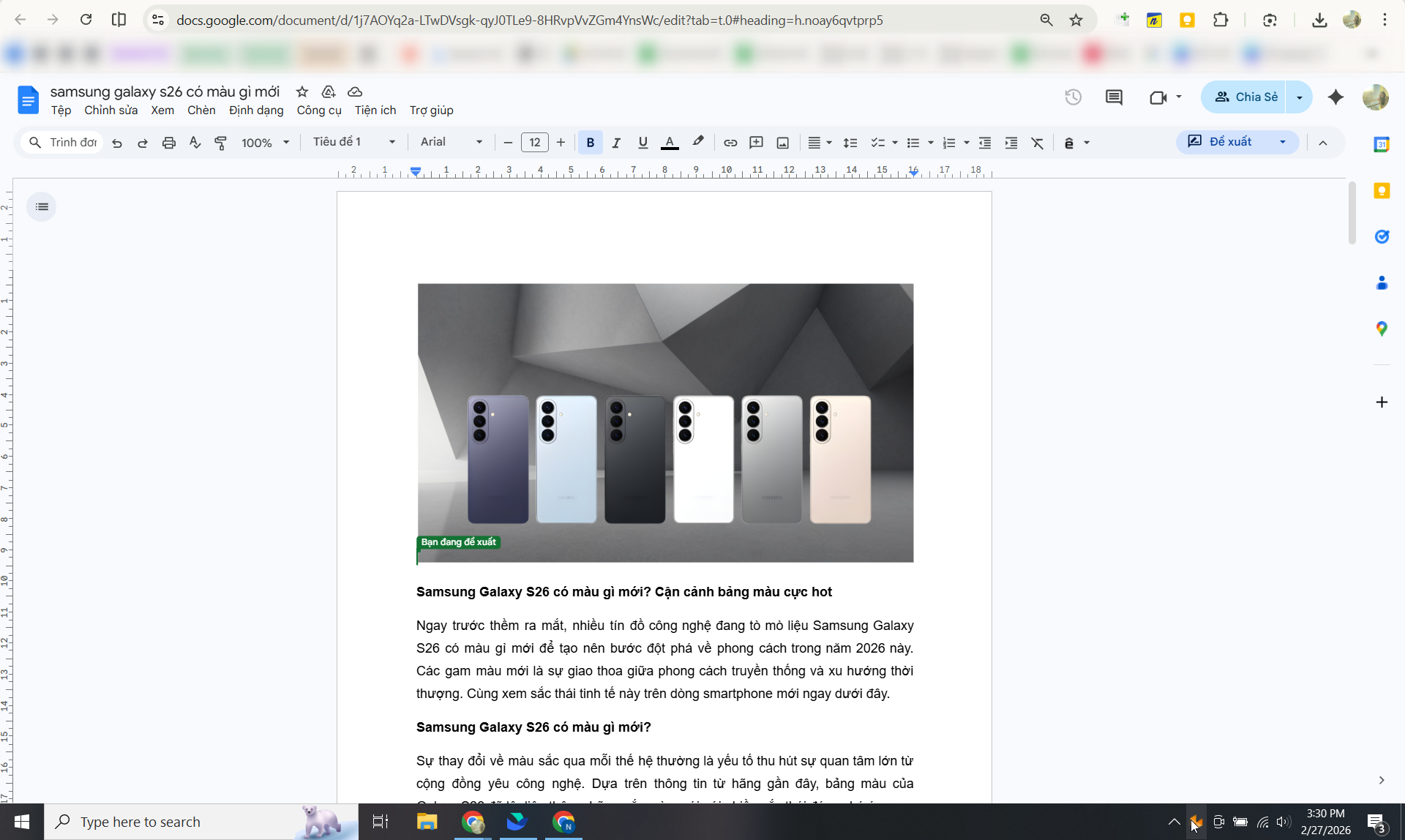Toggle Bold formatting button

591,143
